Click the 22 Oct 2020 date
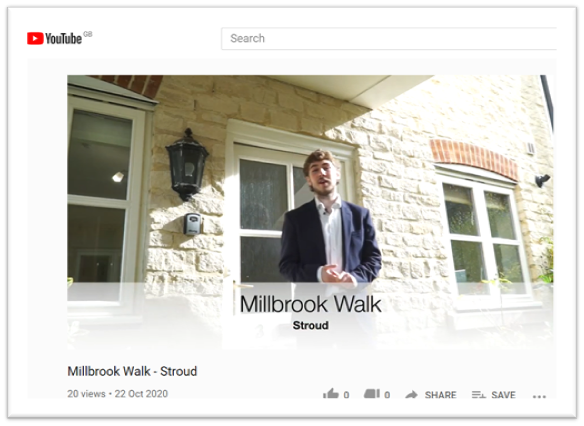This screenshot has height=426, width=584. (141, 394)
